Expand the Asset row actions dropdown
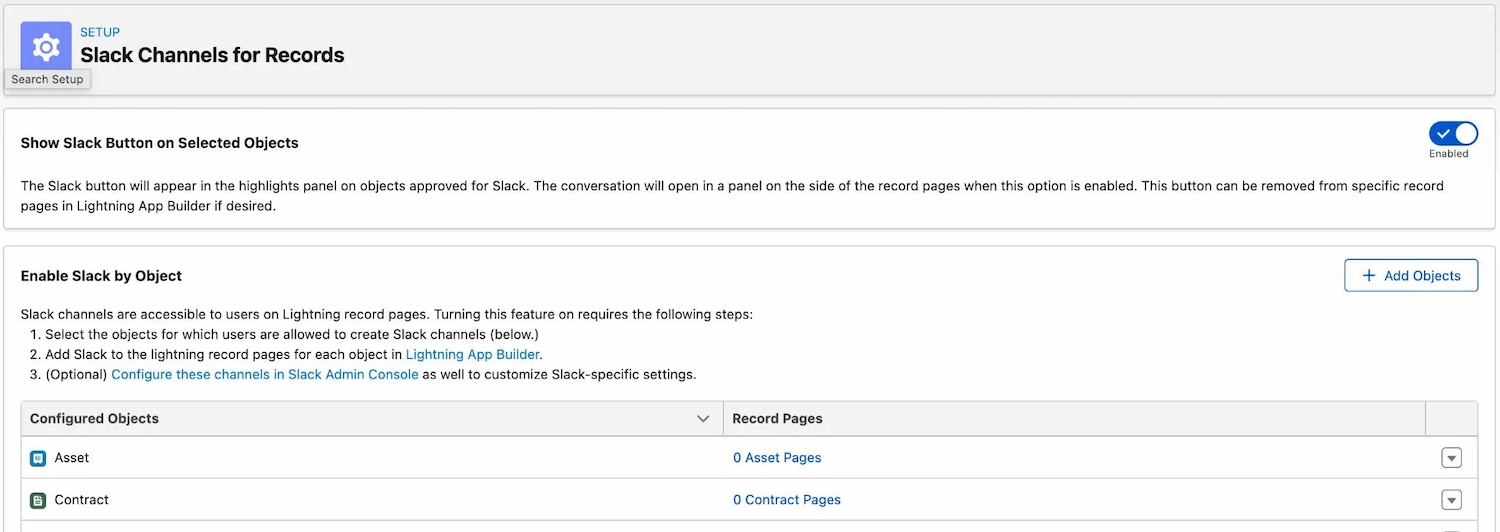1500x532 pixels. [x=1451, y=458]
